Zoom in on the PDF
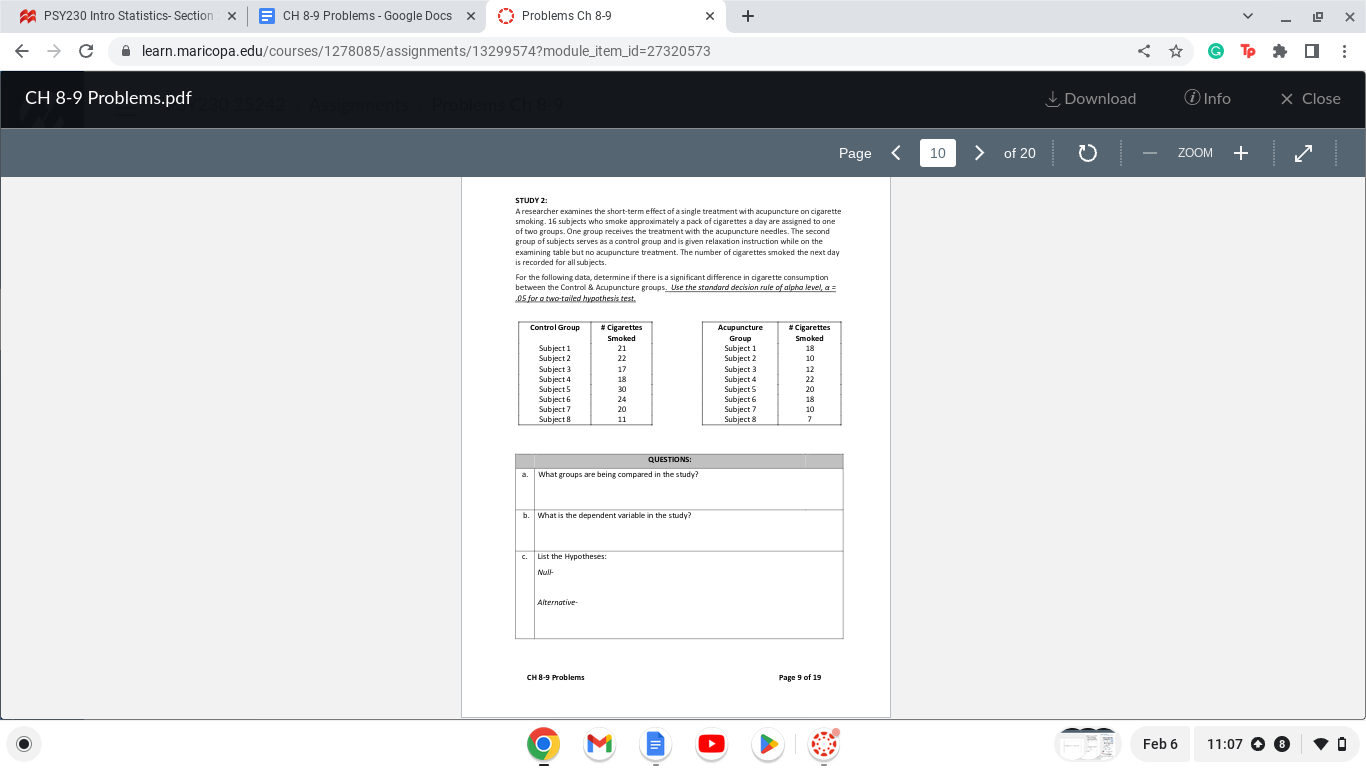1366x768 pixels. [x=1241, y=153]
